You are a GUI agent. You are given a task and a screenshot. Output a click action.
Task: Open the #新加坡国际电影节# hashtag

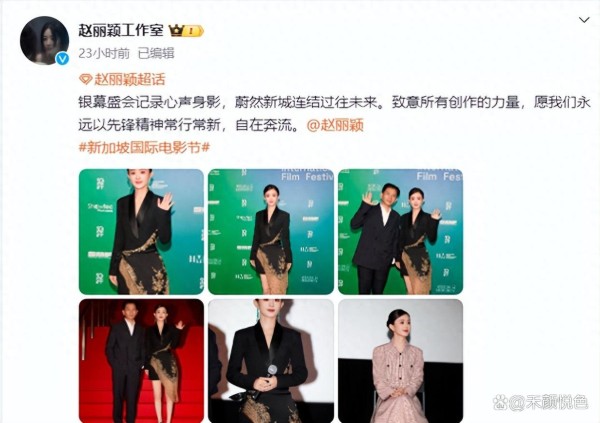pos(144,147)
